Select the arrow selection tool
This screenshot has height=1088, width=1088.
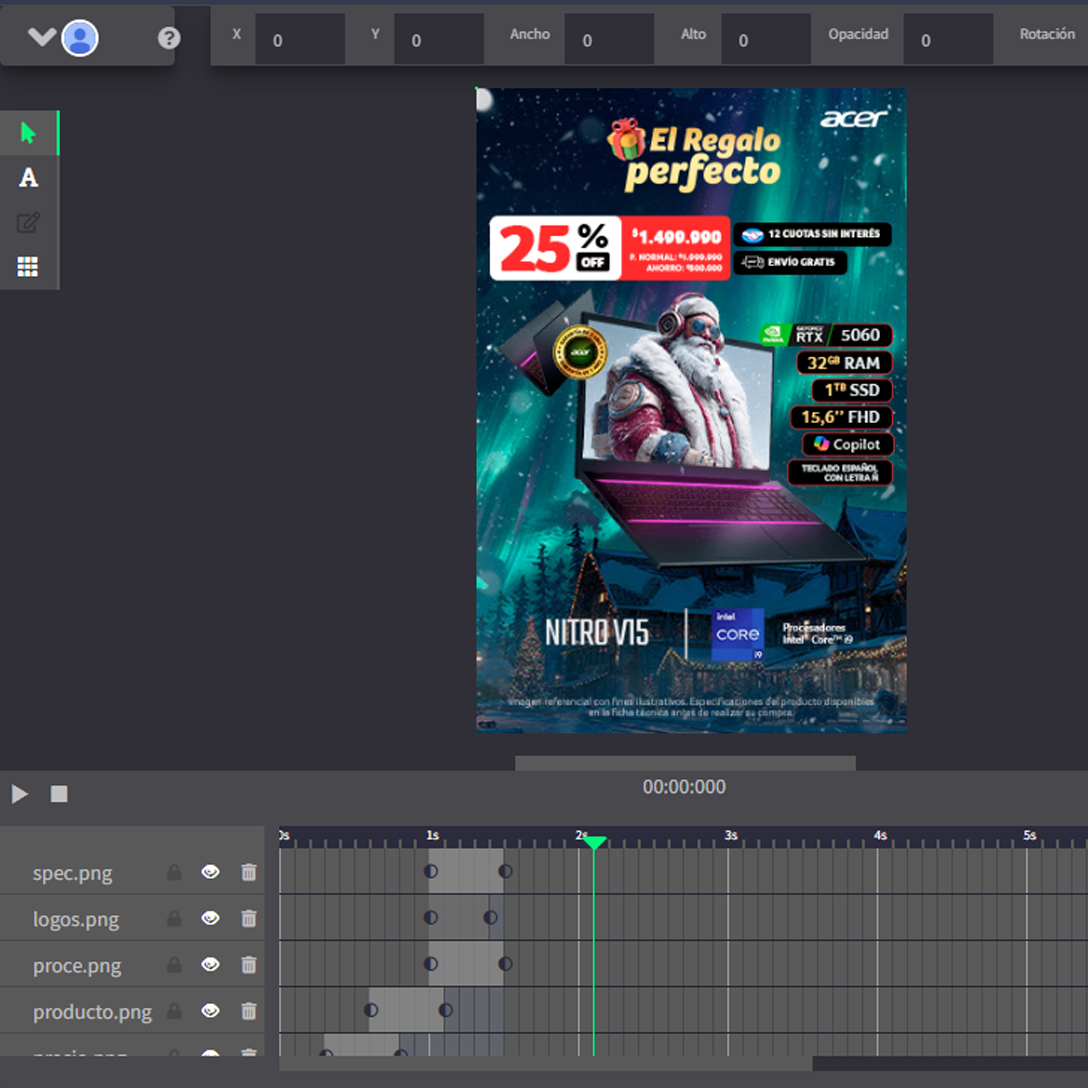28,133
